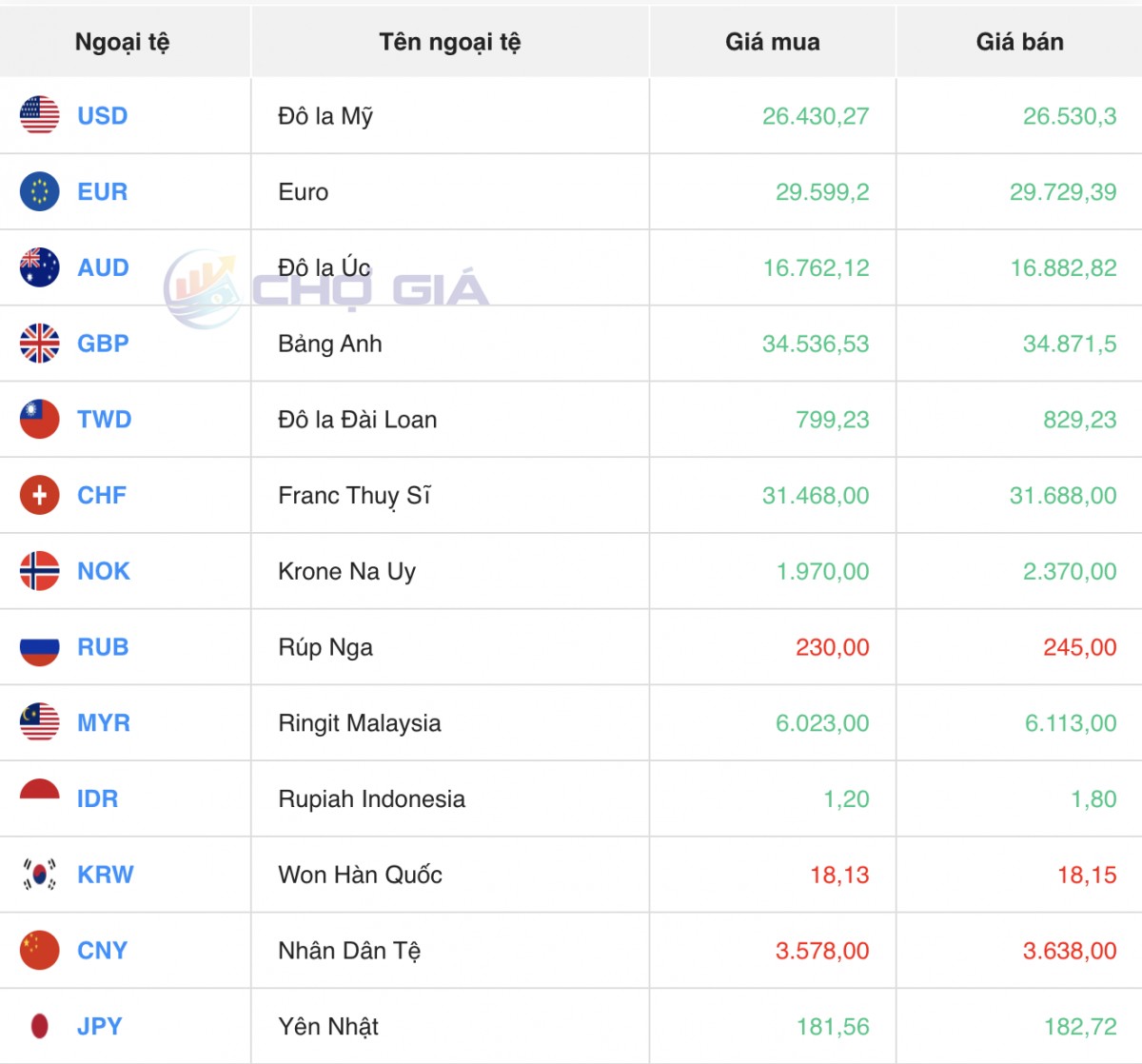Click the Australian flag icon
The image size is (1142, 1064).
[40, 267]
